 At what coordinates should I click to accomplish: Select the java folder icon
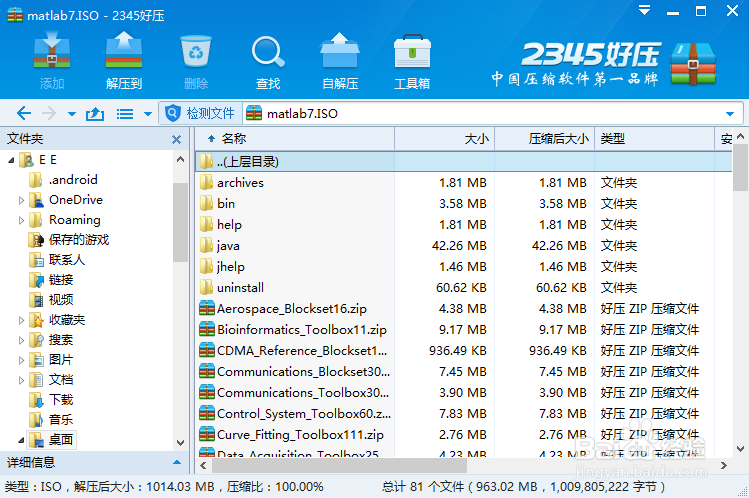pos(206,245)
